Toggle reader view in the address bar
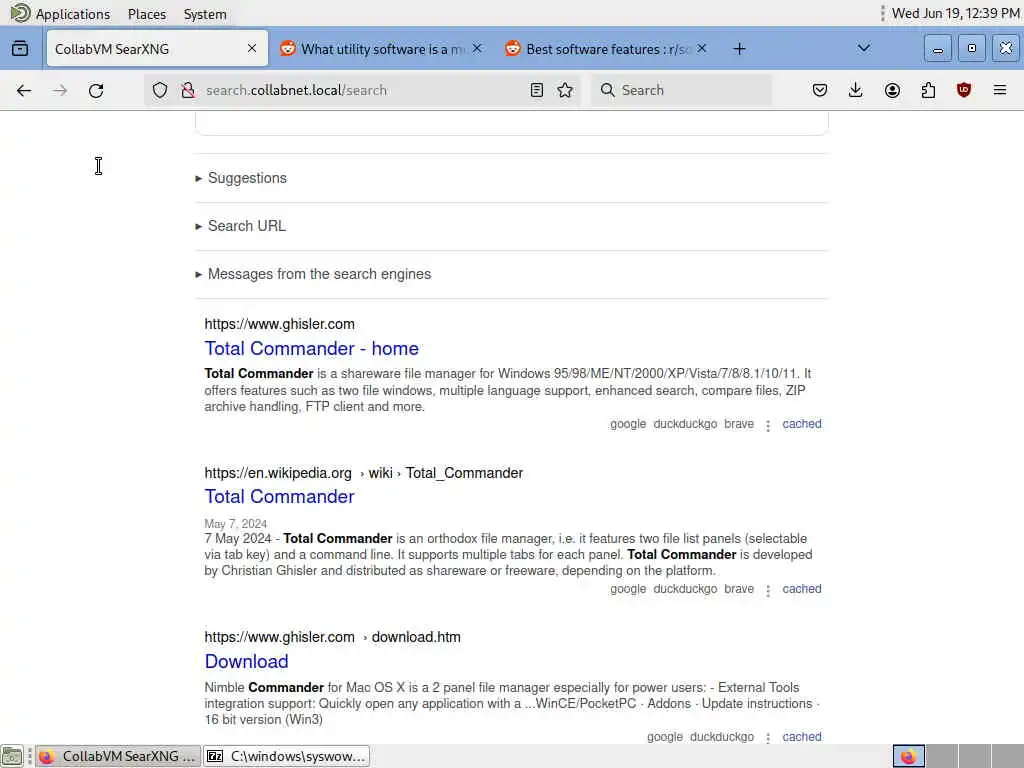Screen dimensions: 1024x768 (x=537, y=90)
